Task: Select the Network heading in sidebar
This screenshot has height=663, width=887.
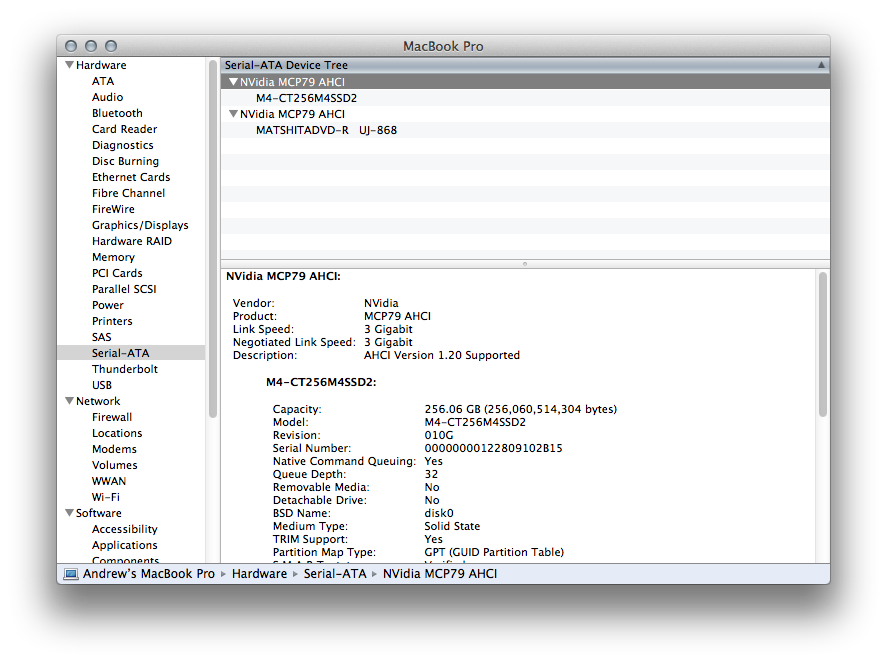Action: (98, 401)
